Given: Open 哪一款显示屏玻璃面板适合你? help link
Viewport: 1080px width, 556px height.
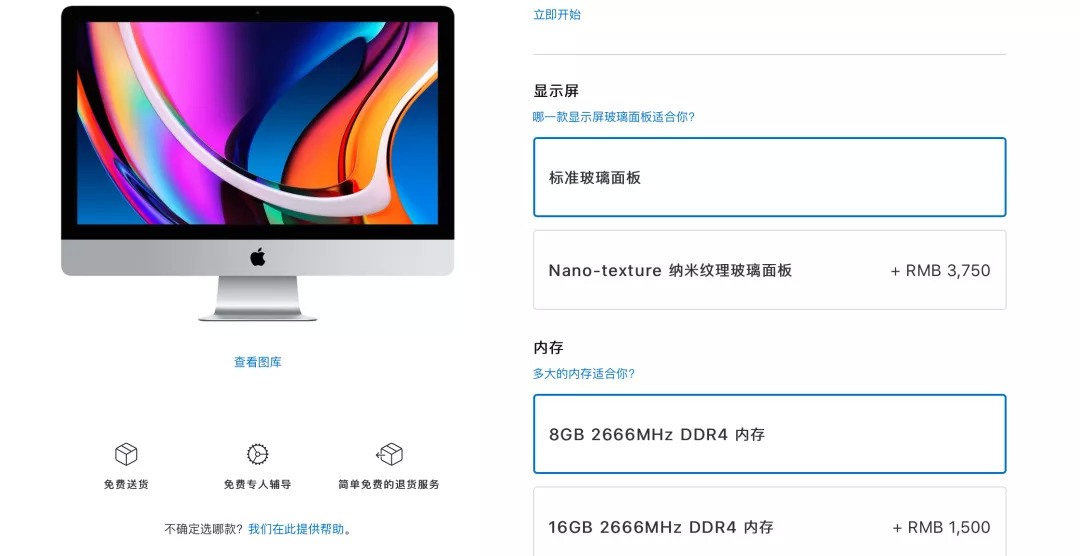Looking at the screenshot, I should tap(614, 117).
